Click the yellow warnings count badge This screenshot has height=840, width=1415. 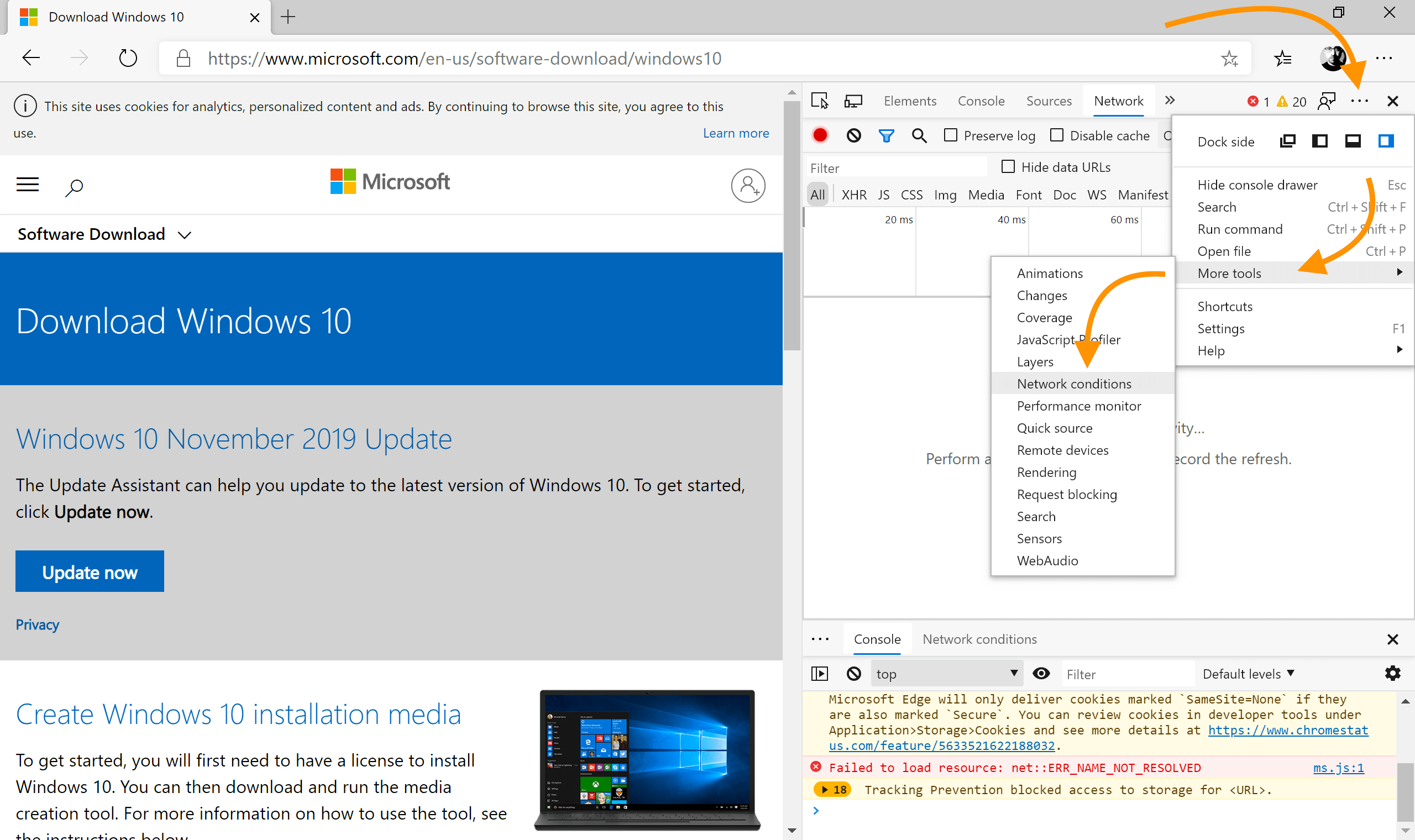coord(1292,101)
